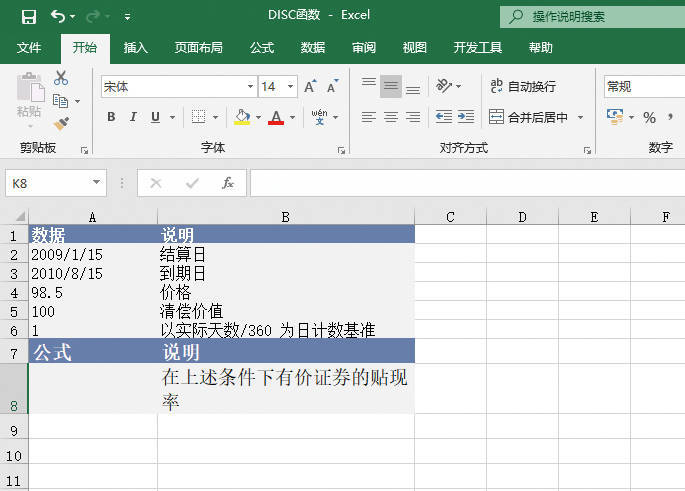The width and height of the screenshot is (685, 491).
Task: Switch to the 插入 (Insert) tab
Action: [136, 47]
